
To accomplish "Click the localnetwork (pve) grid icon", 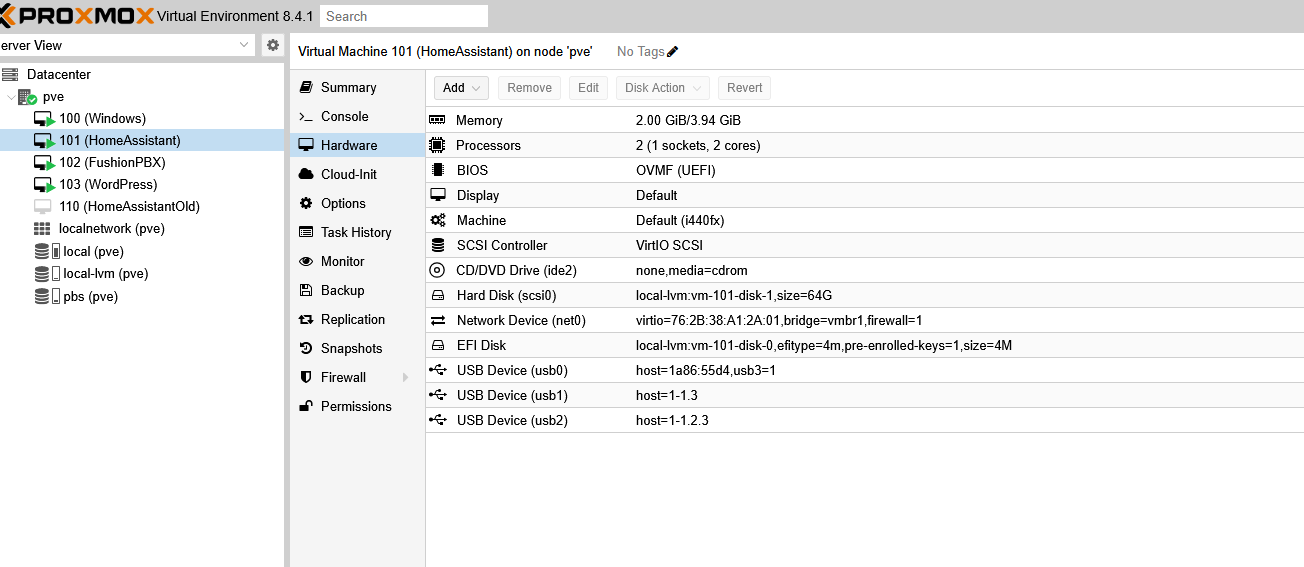I will (x=42, y=229).
